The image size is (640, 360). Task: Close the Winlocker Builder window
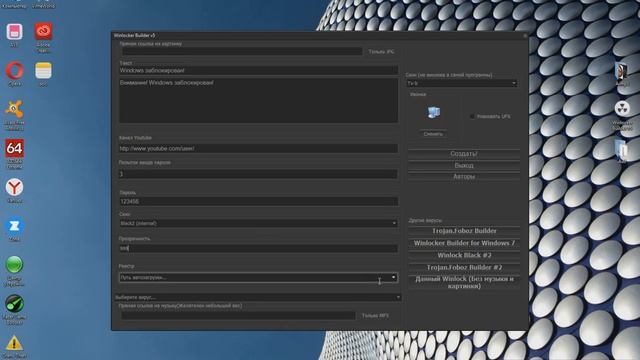pos(524,36)
